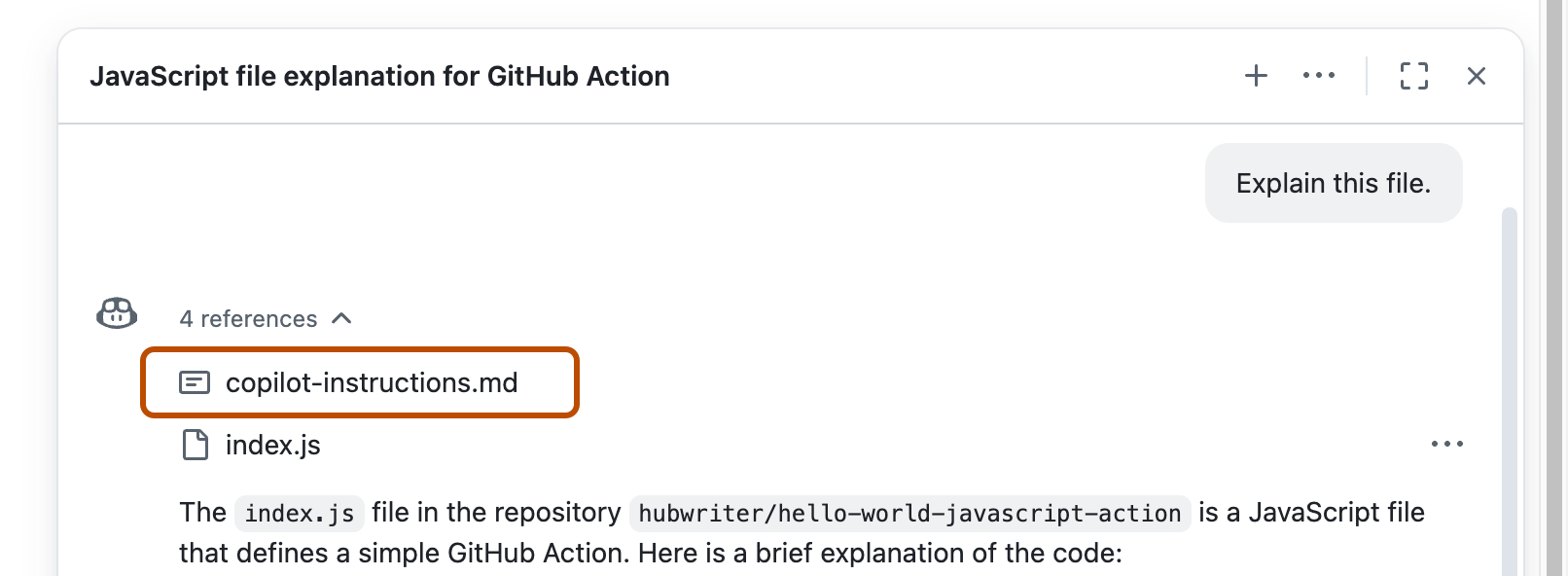
Task: Click the conversation title text
Action: pyautogui.click(x=381, y=76)
